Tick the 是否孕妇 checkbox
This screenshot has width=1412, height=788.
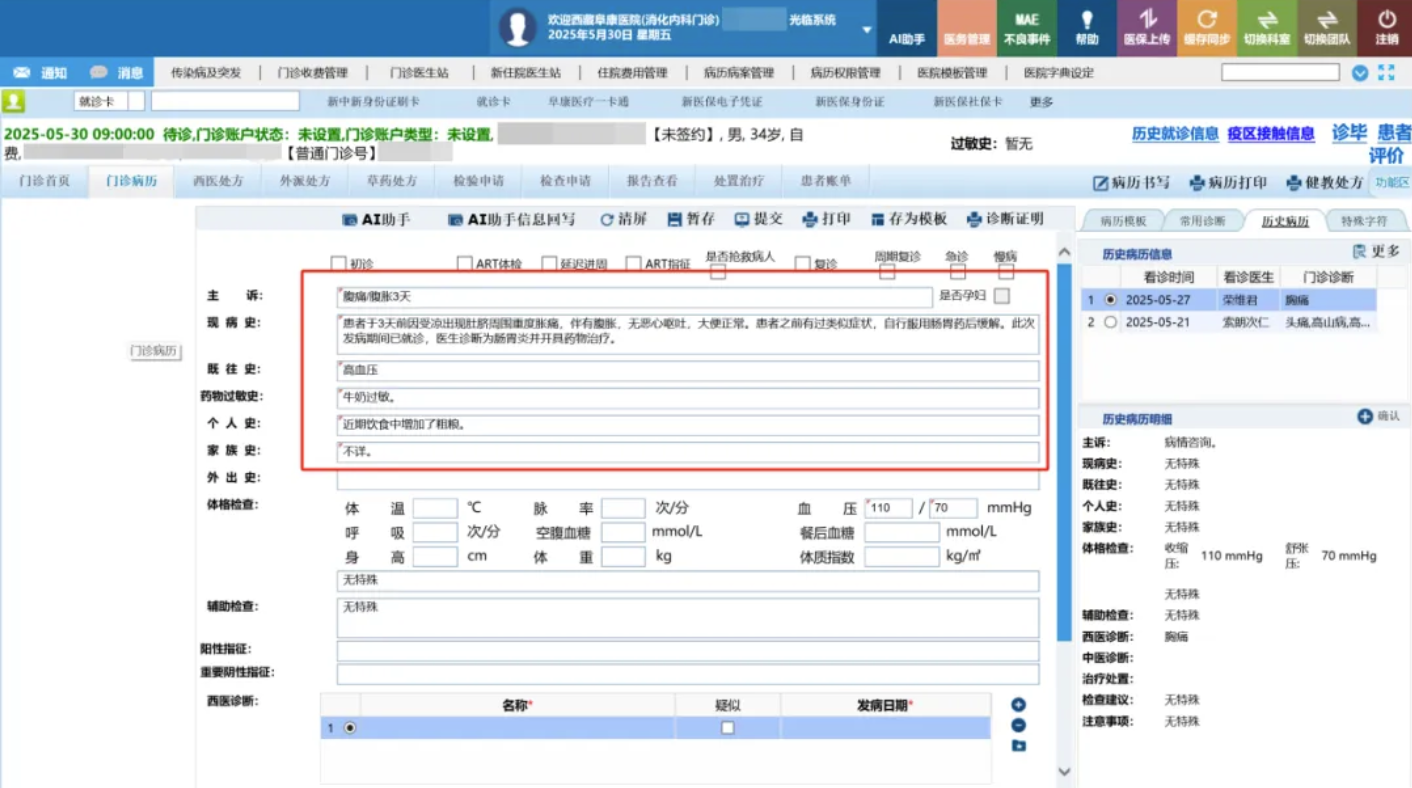pos(1002,296)
